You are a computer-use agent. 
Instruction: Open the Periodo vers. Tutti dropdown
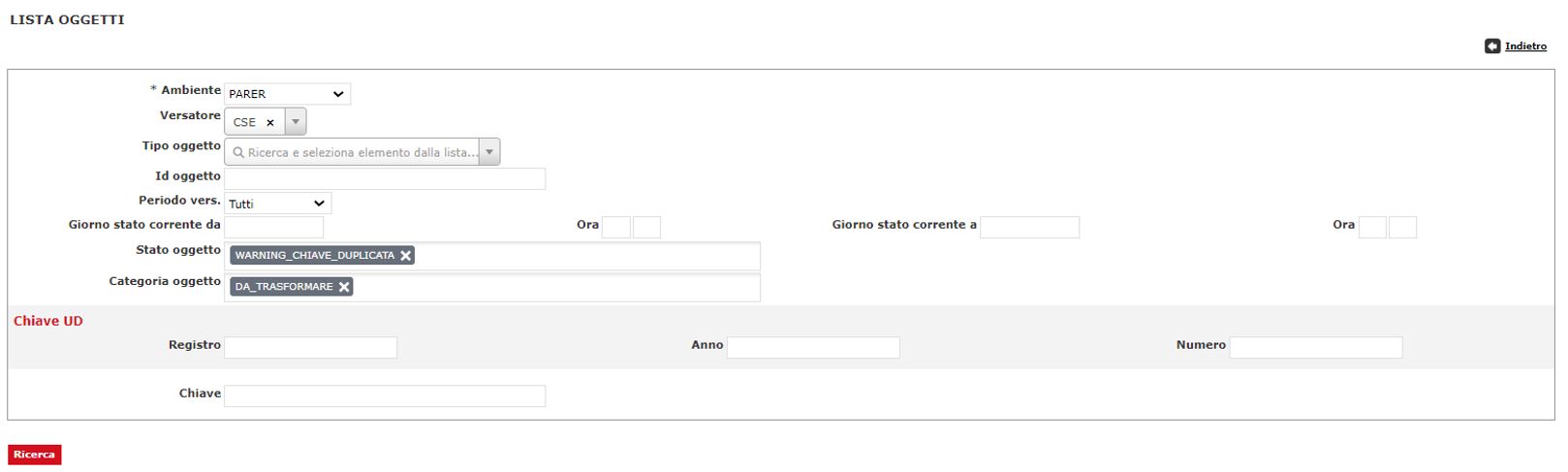point(277,204)
